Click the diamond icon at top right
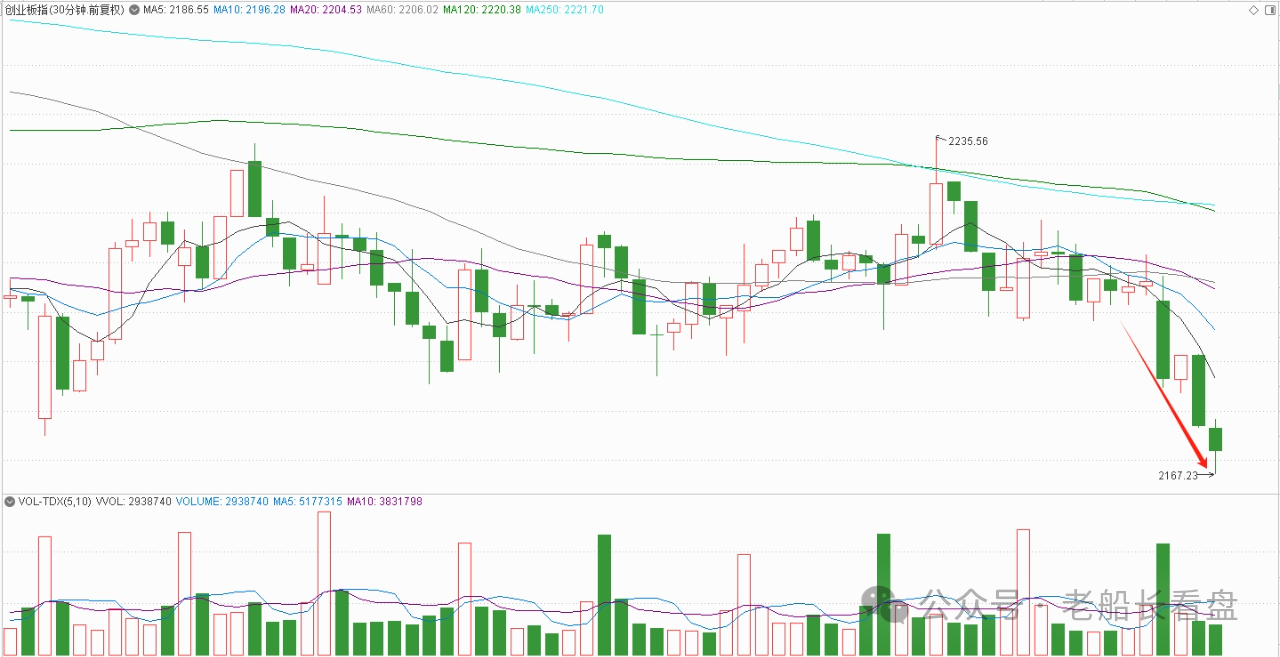This screenshot has width=1280, height=657. pyautogui.click(x=1253, y=9)
